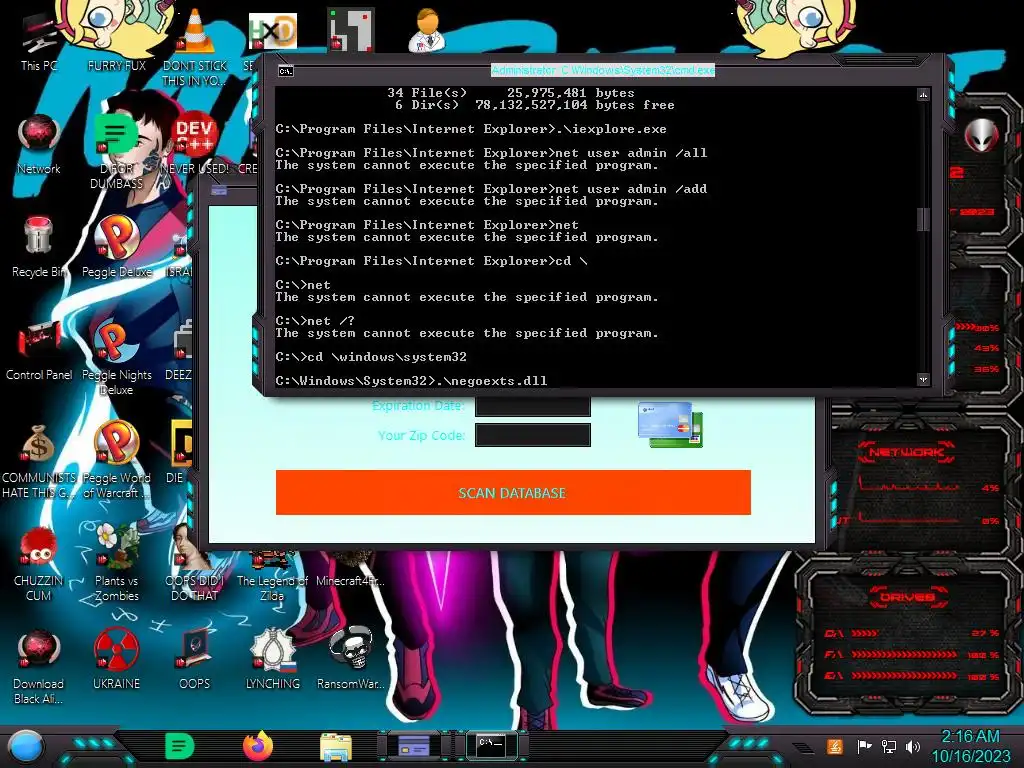Launch Peggle Nights Deluxe
This screenshot has height=768, width=1024.
tap(116, 356)
